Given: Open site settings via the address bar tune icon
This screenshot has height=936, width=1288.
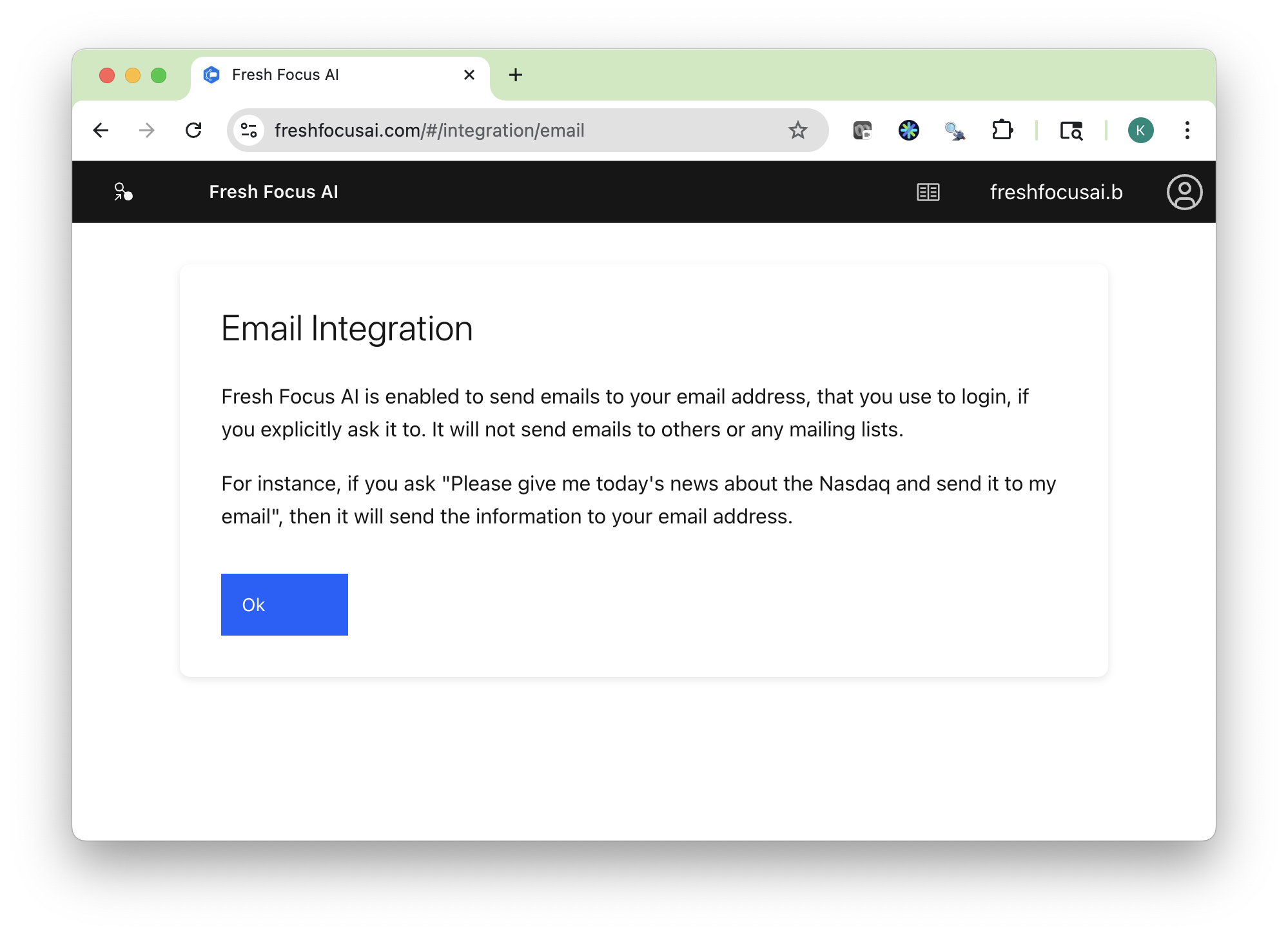Looking at the screenshot, I should [x=249, y=130].
